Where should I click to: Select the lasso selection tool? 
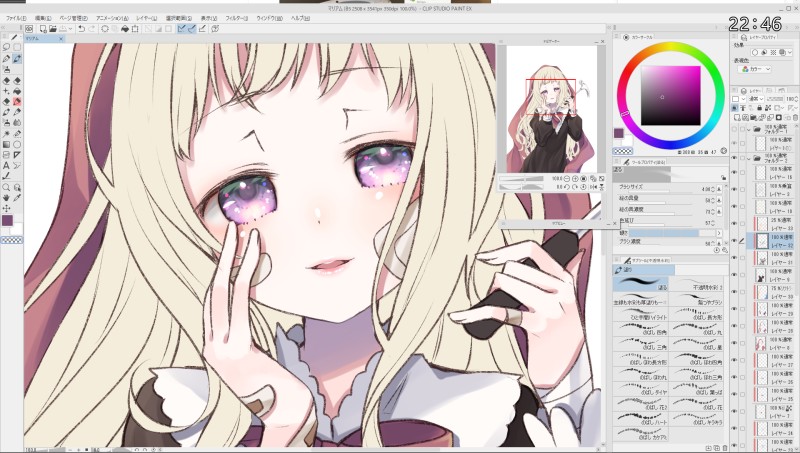(6, 47)
